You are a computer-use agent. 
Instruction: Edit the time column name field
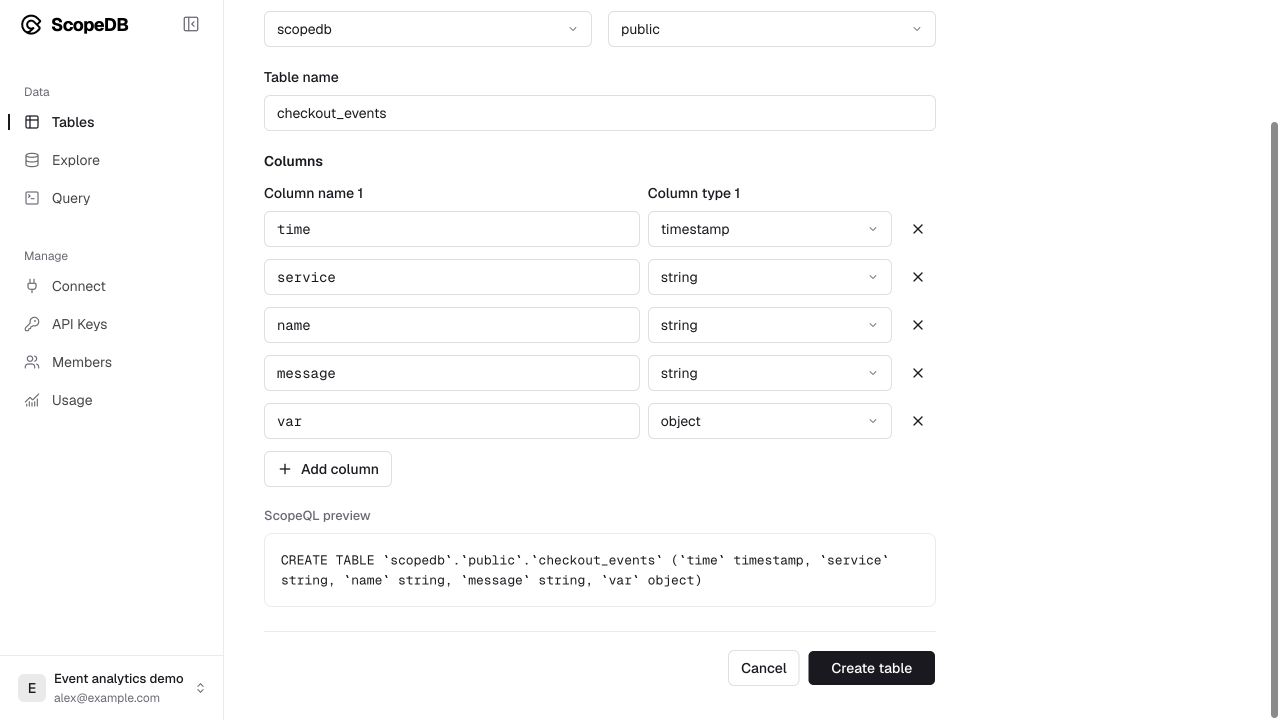click(x=452, y=229)
